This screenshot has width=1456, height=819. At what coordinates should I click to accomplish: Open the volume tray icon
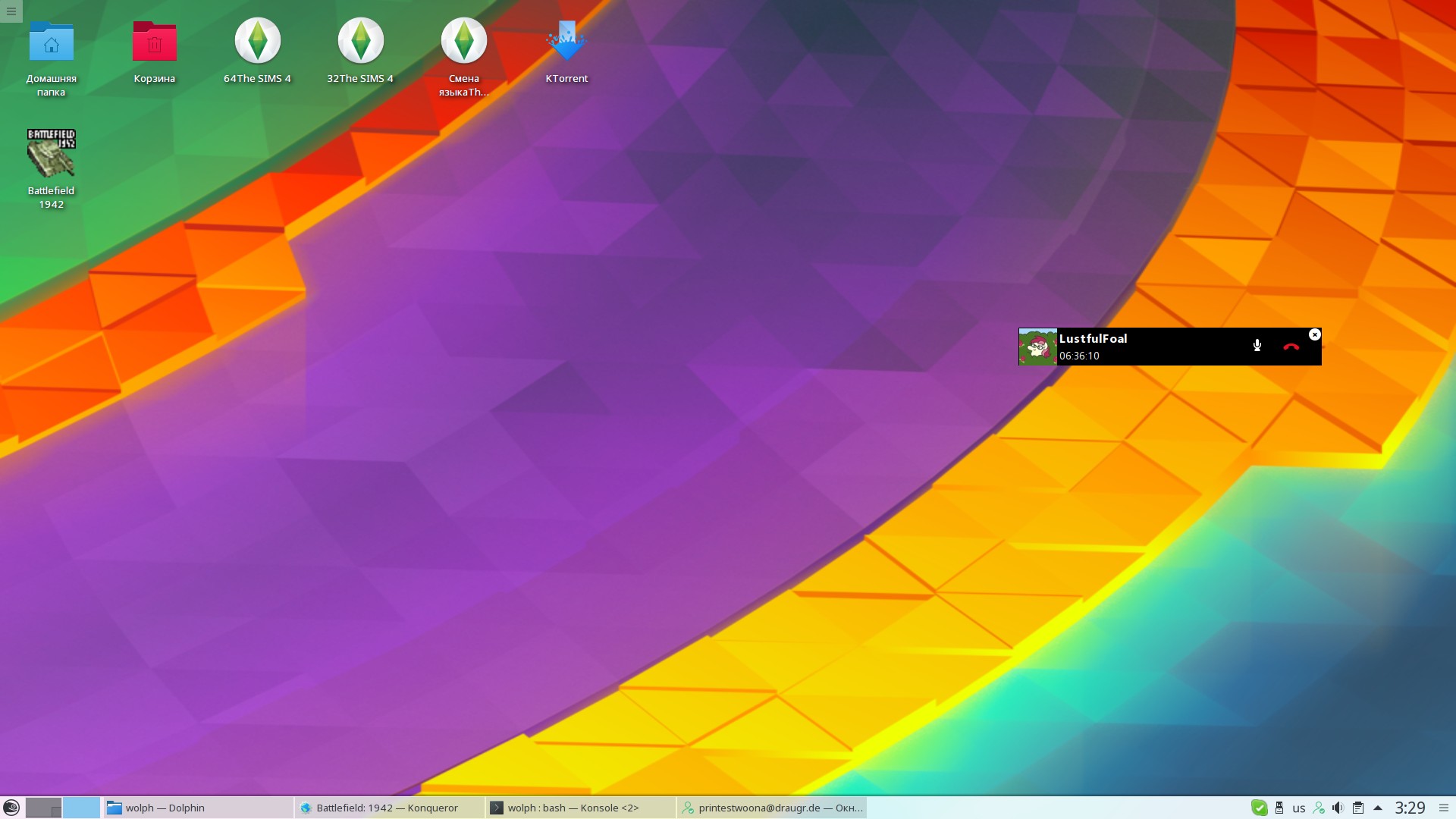(x=1338, y=808)
